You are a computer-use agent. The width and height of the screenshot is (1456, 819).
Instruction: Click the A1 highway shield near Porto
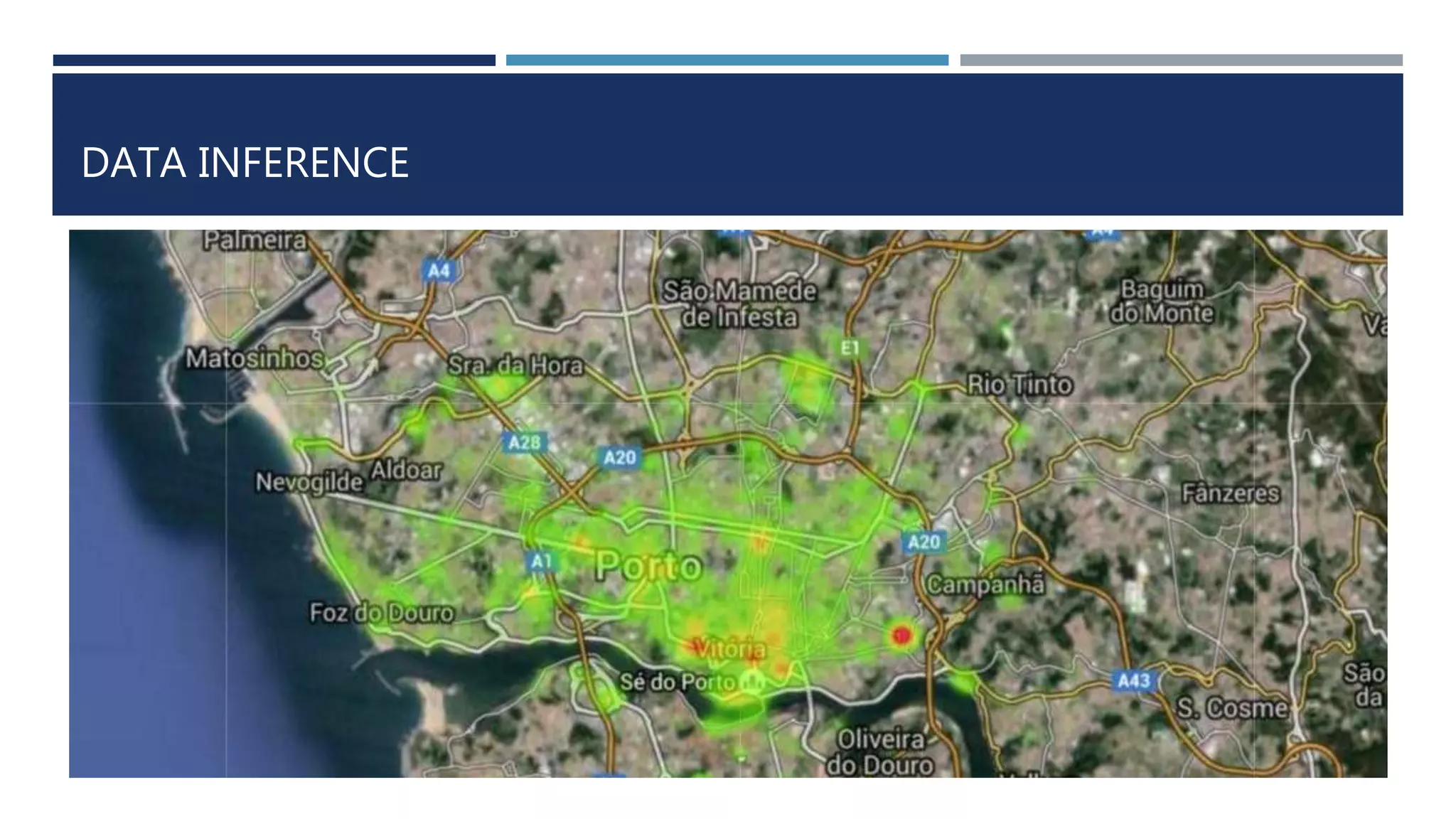542,562
